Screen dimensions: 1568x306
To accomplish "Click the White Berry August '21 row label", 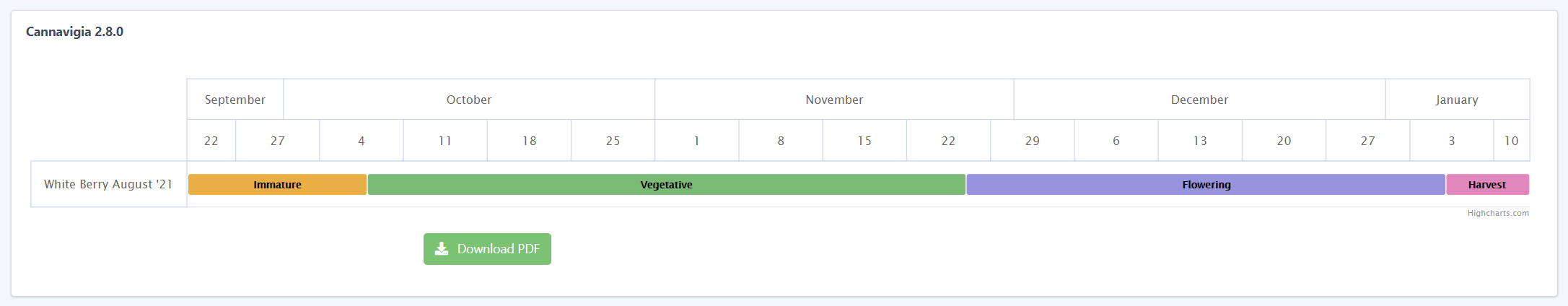I will coord(108,184).
